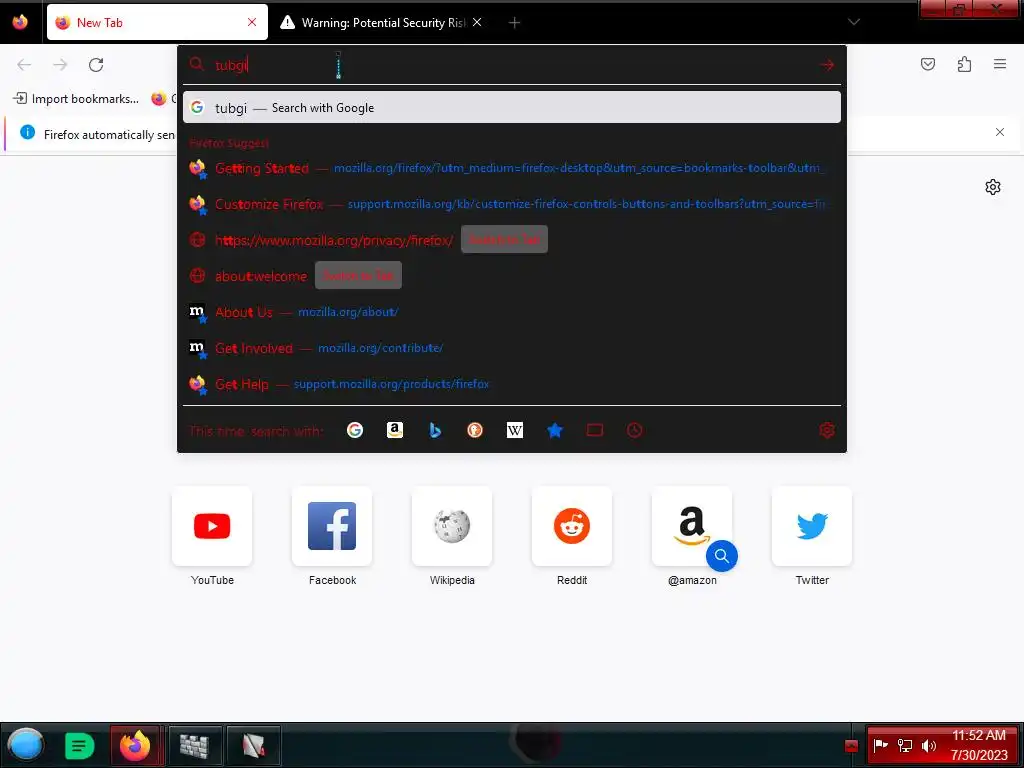Search history using the clock icon
This screenshot has width=1024, height=768.
tap(635, 430)
